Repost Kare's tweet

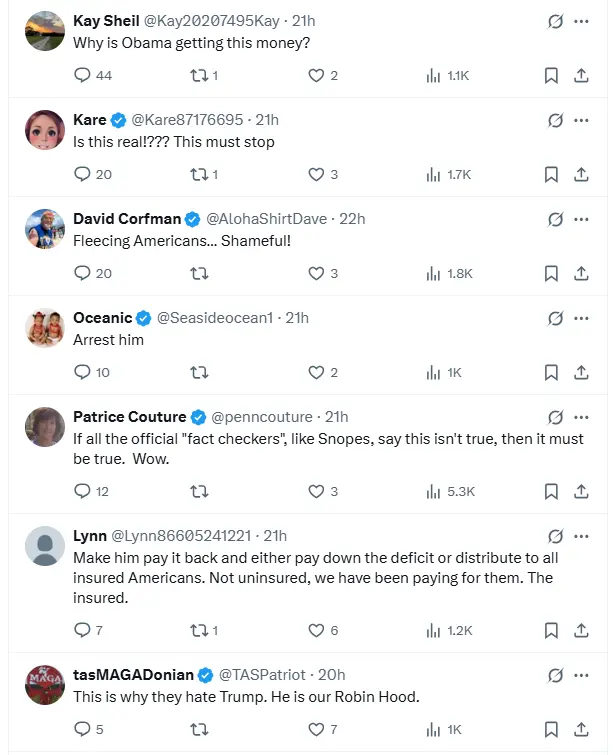tap(198, 174)
